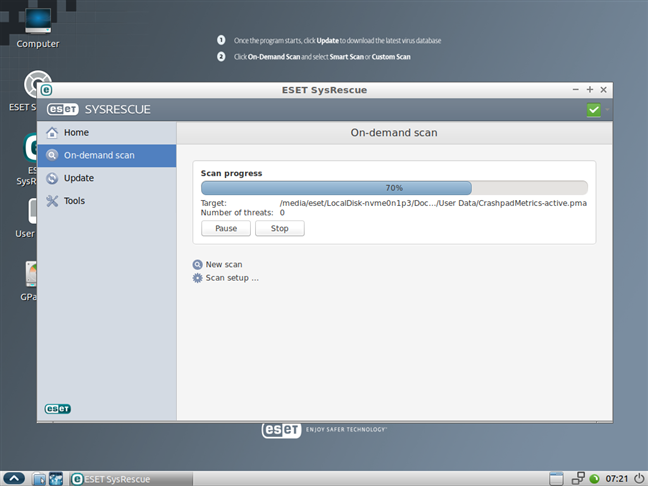Open the Computer desktop icon

[x=38, y=28]
